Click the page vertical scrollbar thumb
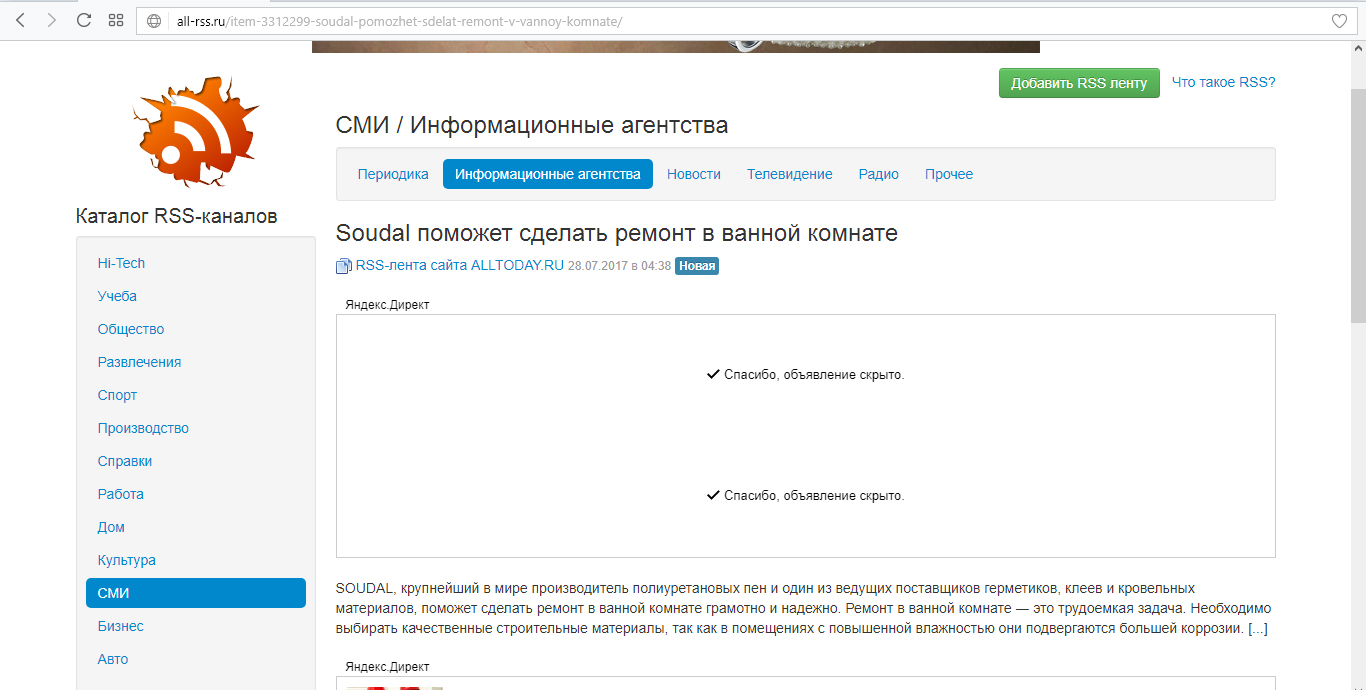The height and width of the screenshot is (690, 1366). (x=1358, y=205)
